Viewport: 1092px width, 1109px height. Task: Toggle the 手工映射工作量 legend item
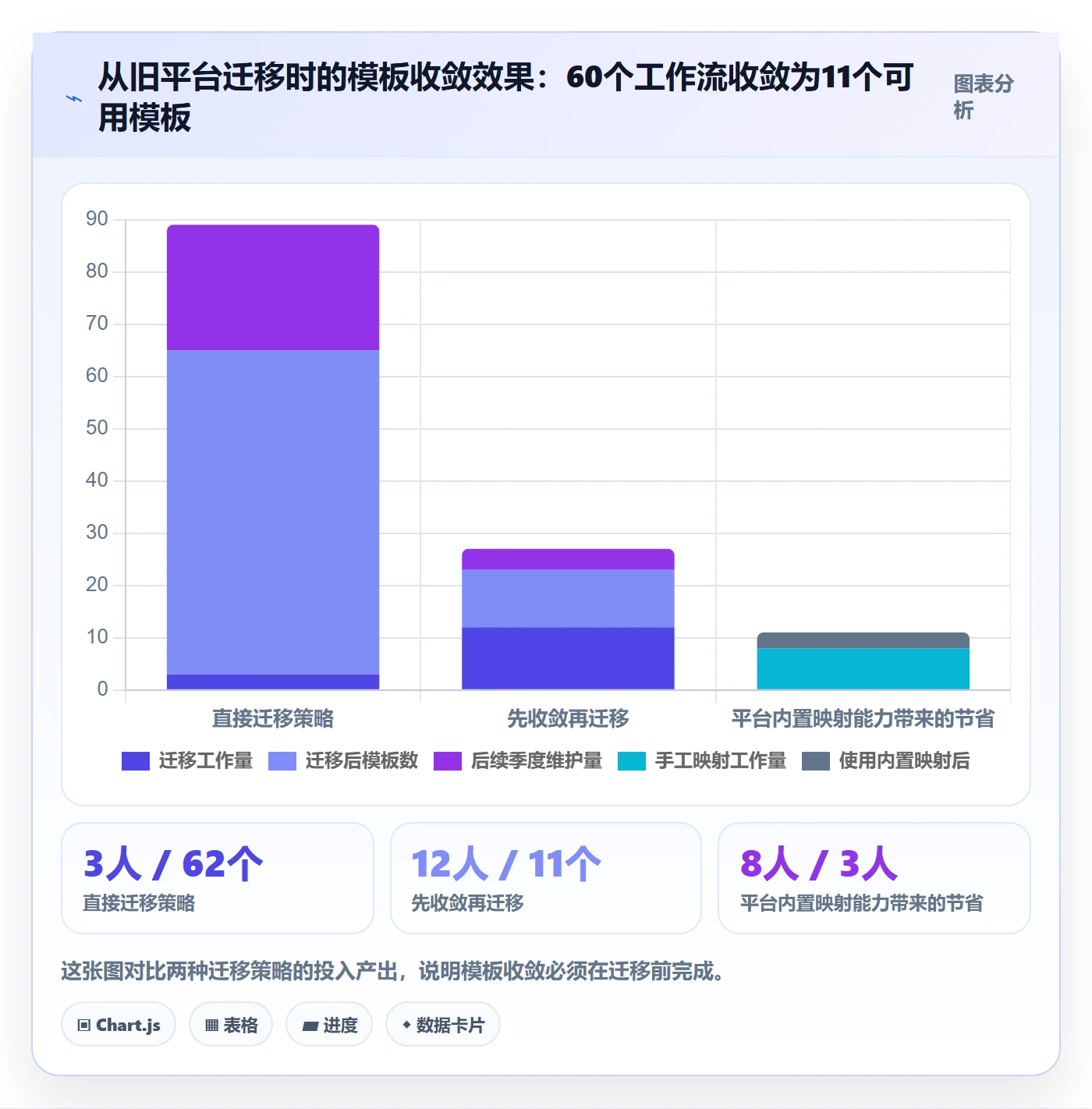coord(702,760)
